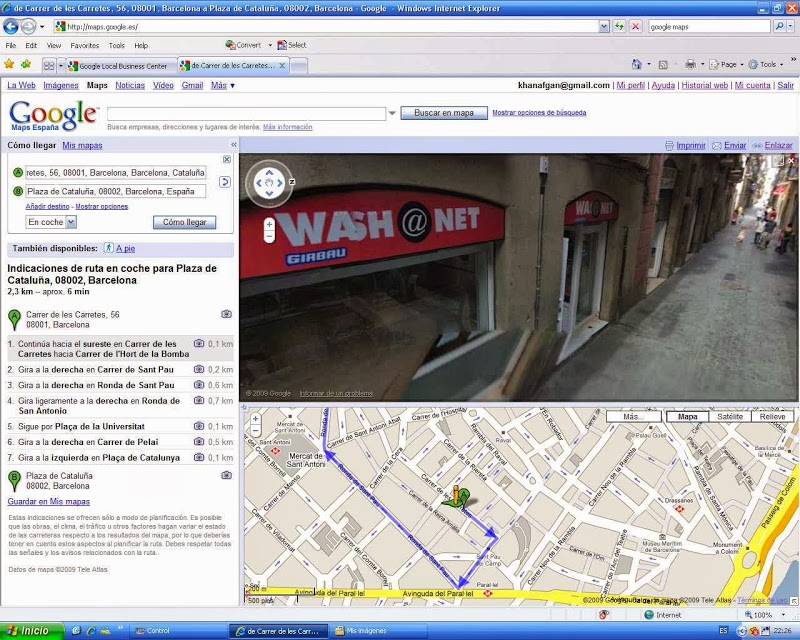
Task: Switch map to Mapa view
Action: click(687, 416)
